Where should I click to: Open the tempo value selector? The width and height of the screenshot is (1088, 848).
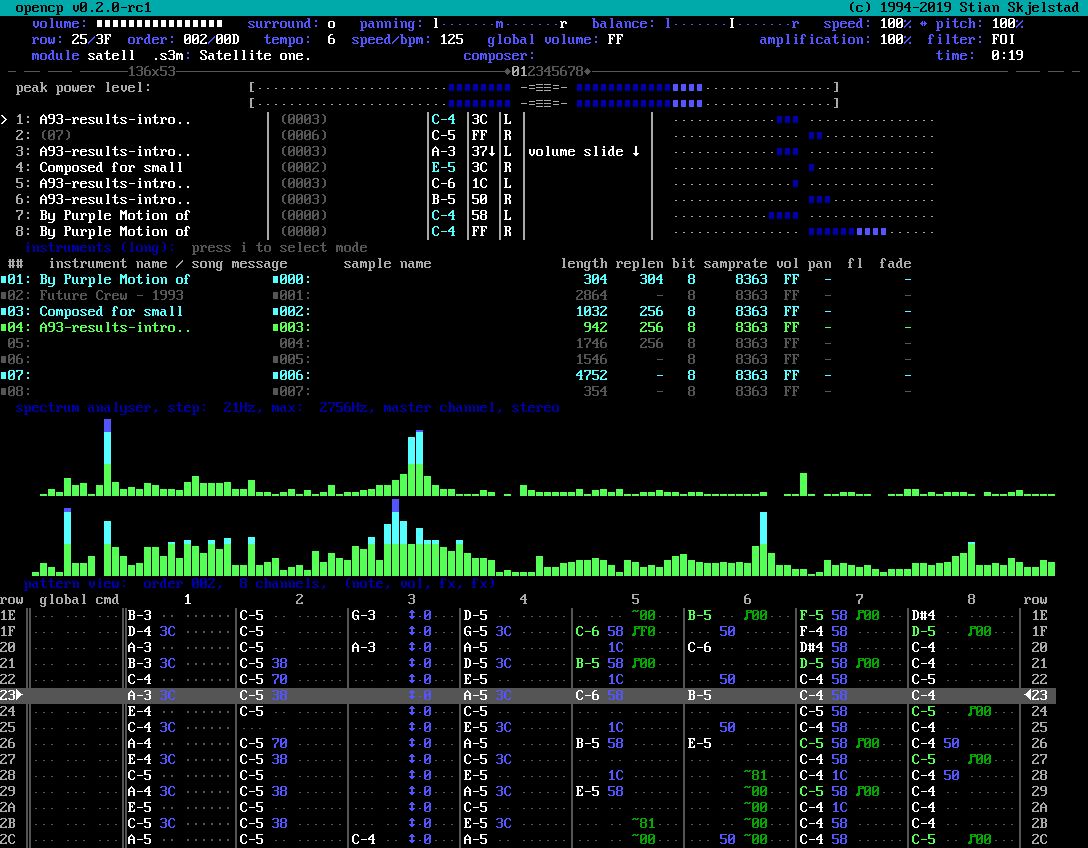click(330, 39)
